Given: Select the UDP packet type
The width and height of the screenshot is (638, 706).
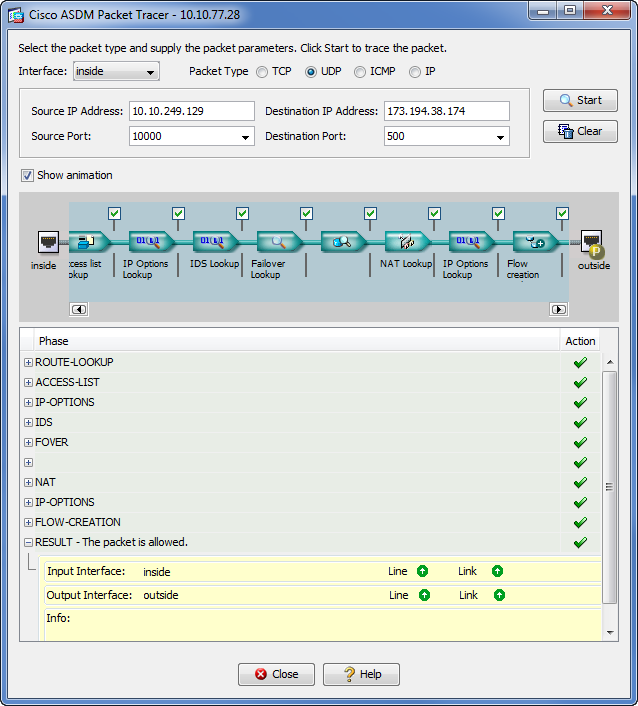Looking at the screenshot, I should coord(311,72).
